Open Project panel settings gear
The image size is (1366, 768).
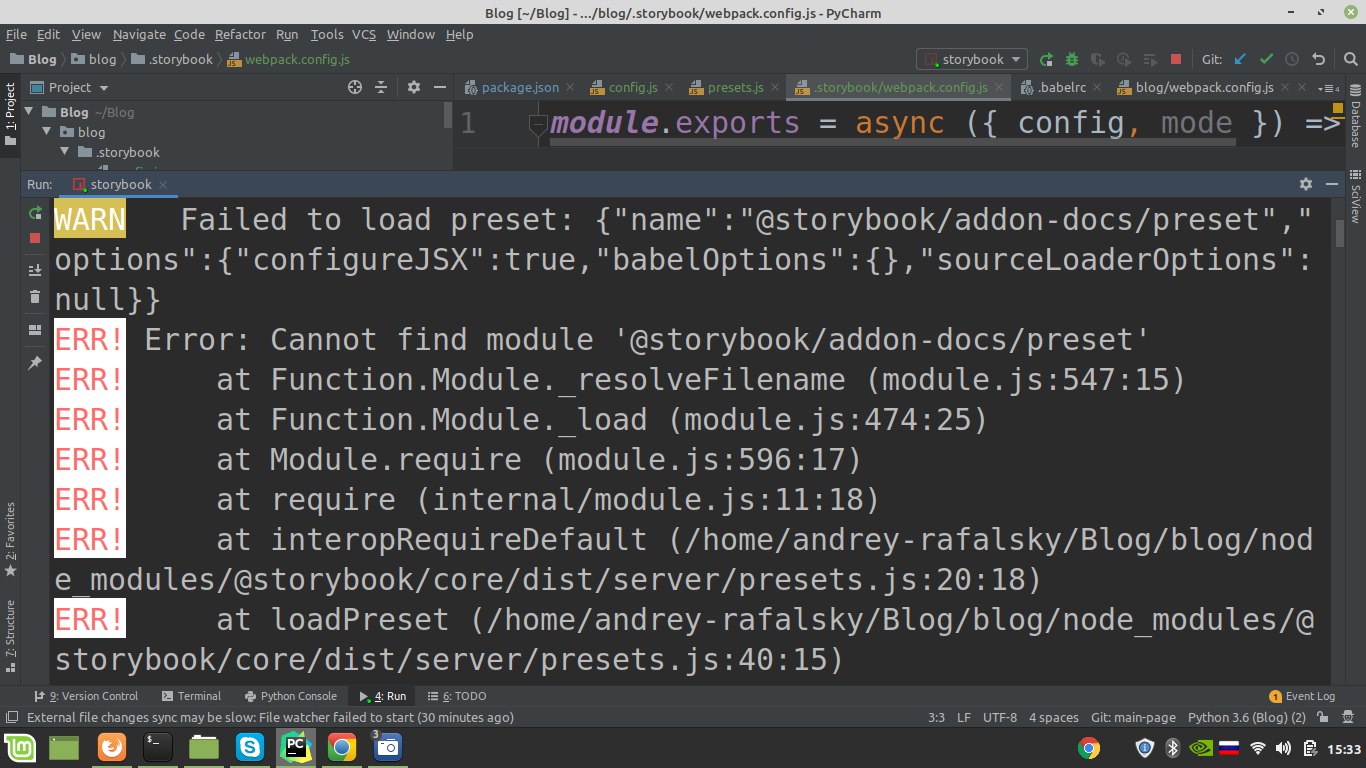(413, 88)
